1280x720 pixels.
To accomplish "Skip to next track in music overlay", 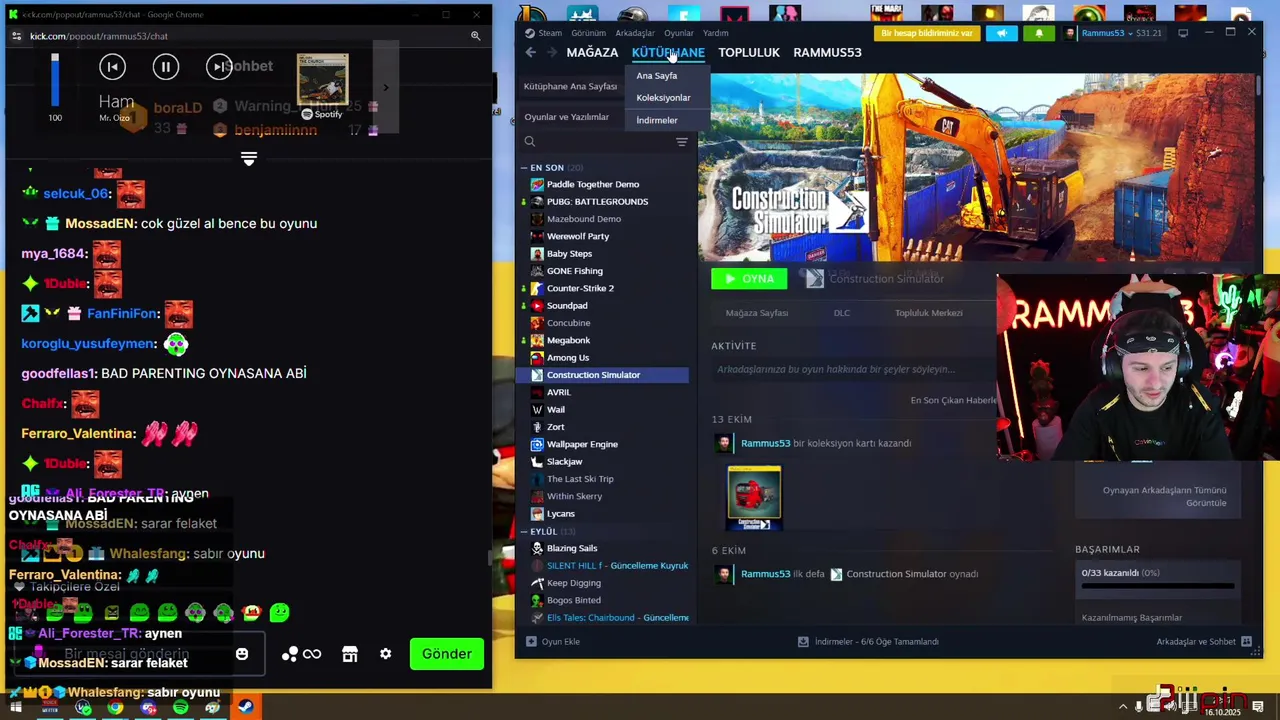I will pyautogui.click(x=218, y=67).
